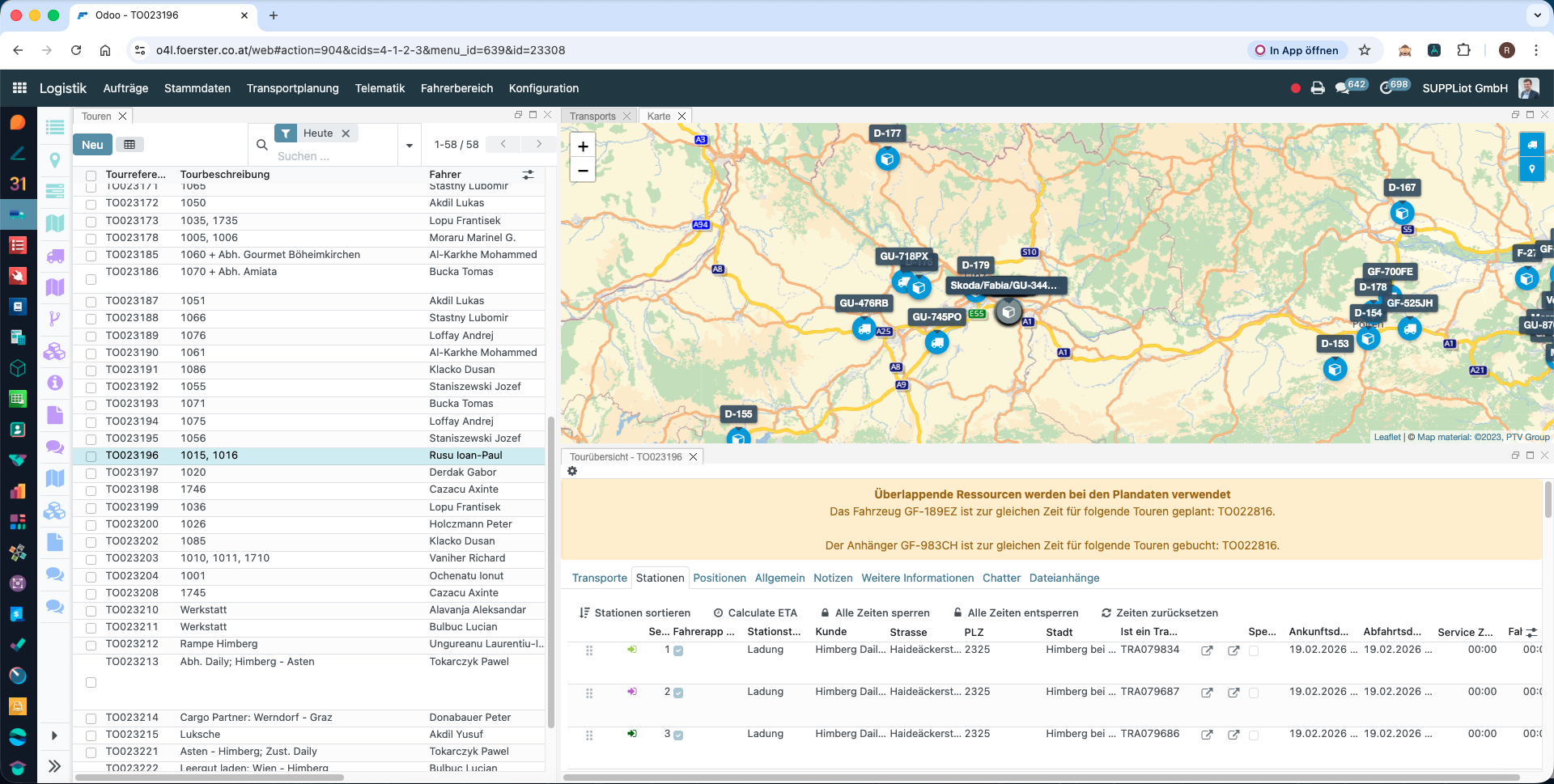
Task: Open the map pin location panel icon
Action: coord(1532,169)
